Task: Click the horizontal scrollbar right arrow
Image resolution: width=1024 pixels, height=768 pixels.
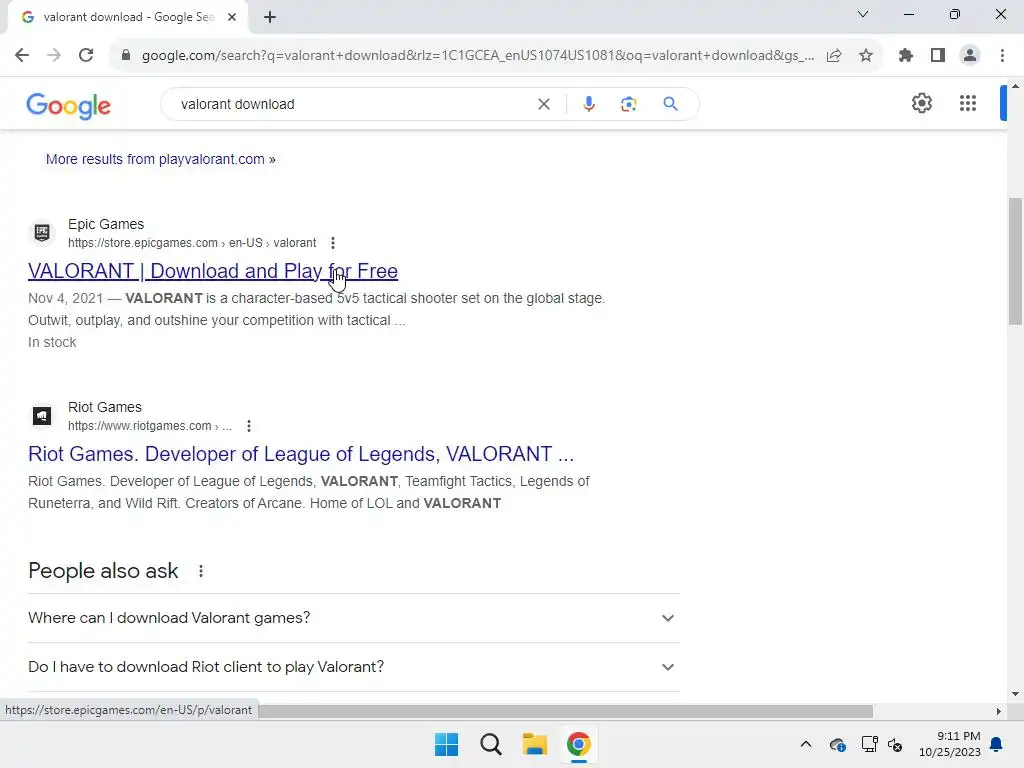Action: pyautogui.click(x=998, y=711)
